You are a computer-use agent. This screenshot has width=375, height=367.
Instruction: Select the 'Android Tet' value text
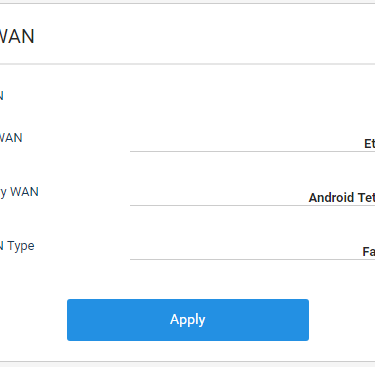[342, 198]
